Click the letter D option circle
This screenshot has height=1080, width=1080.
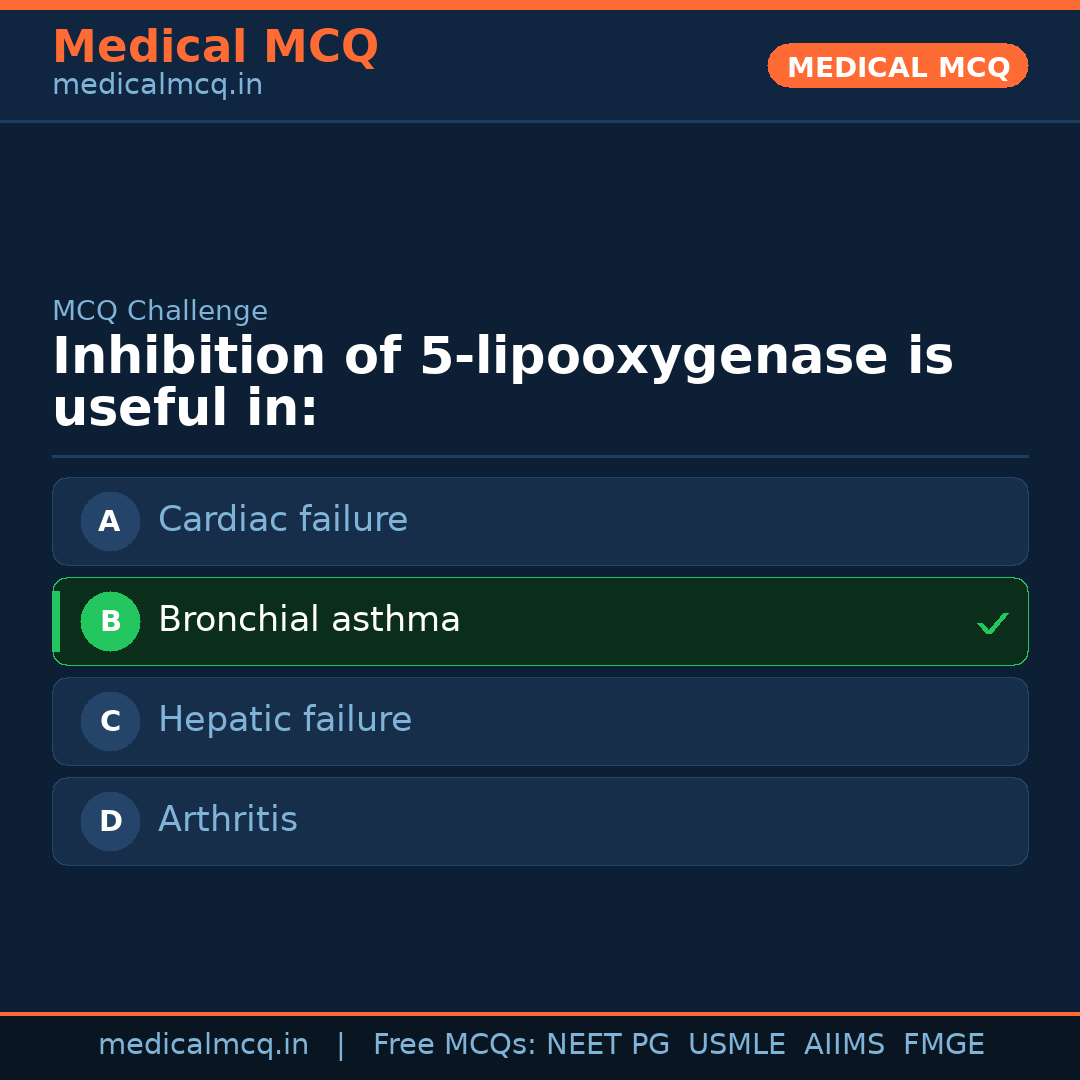coord(110,821)
